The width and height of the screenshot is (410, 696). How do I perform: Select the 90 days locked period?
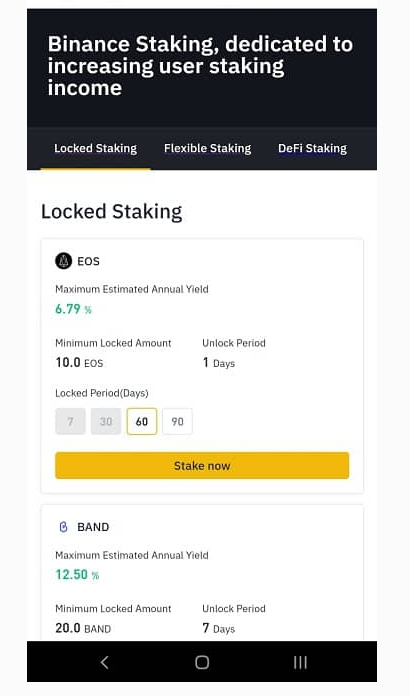point(177,421)
